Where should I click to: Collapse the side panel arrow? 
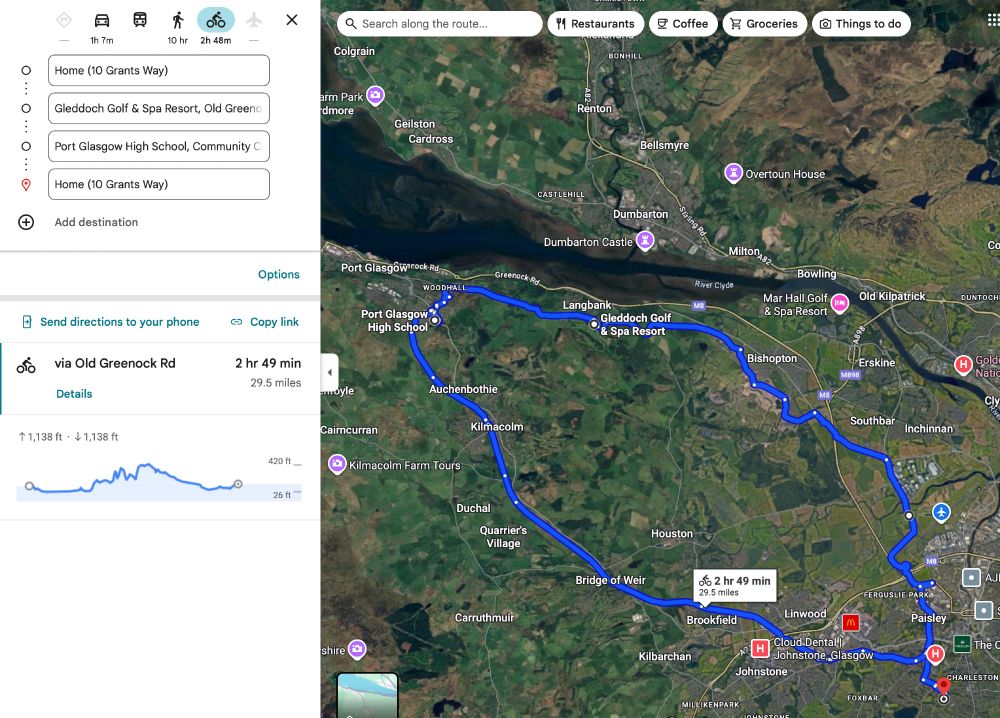point(329,372)
